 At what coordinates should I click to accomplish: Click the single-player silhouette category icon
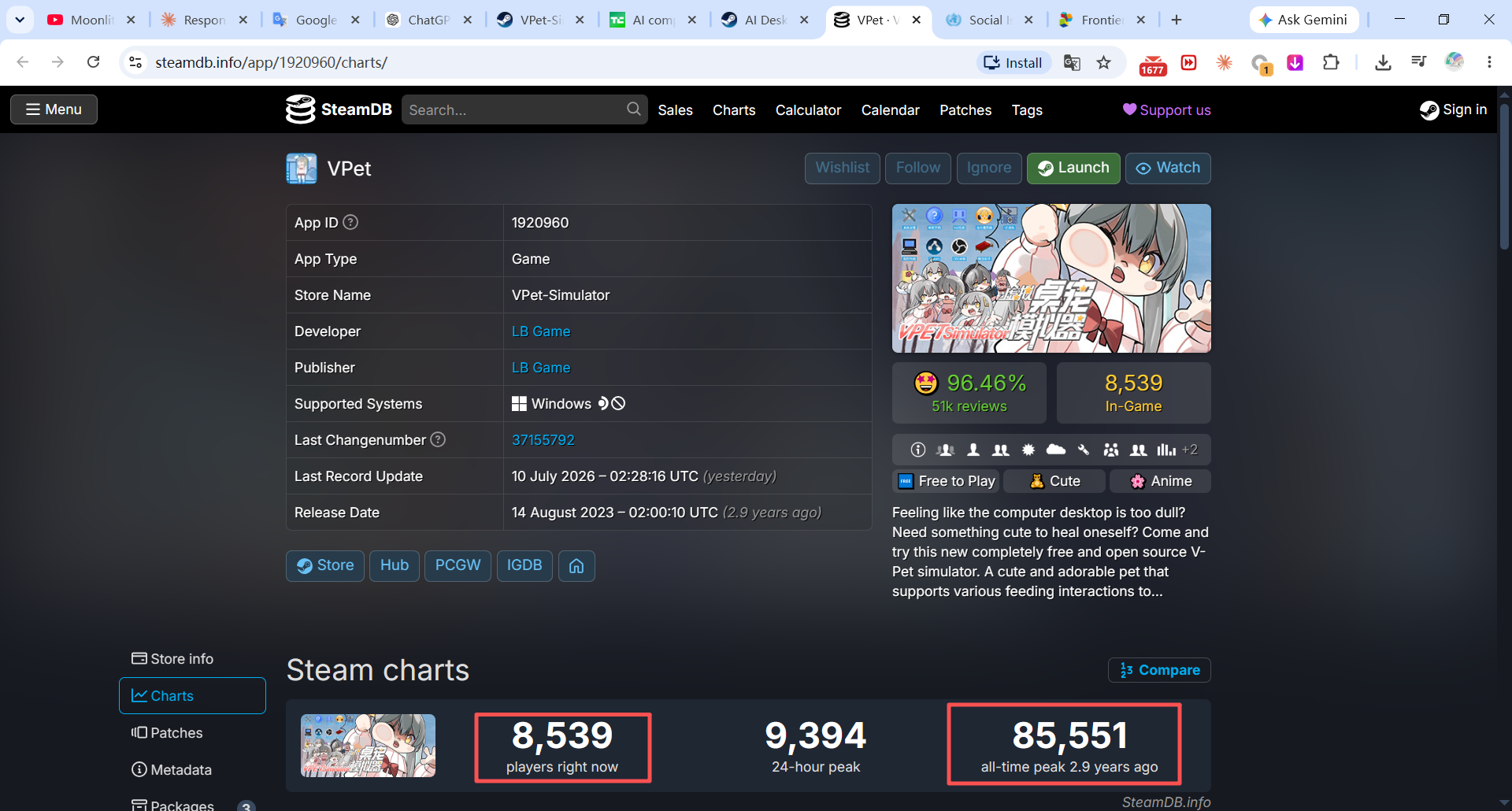click(973, 450)
